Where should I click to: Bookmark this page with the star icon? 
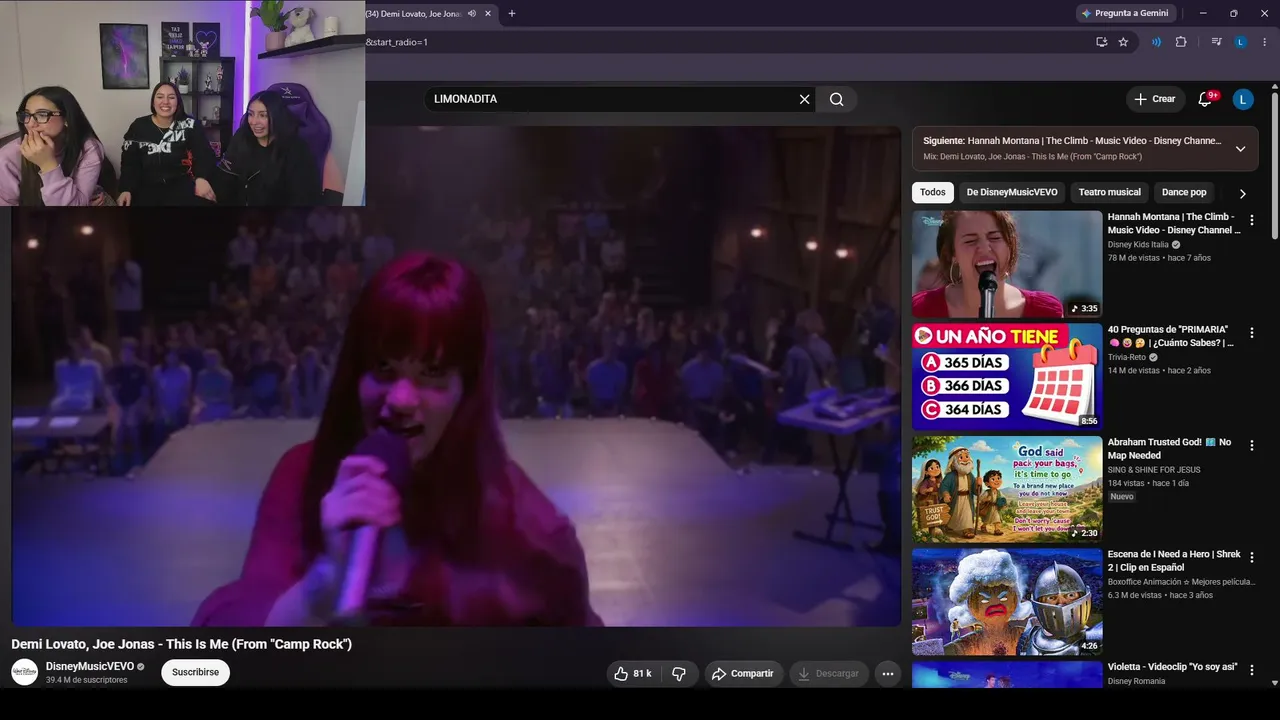(x=1123, y=42)
